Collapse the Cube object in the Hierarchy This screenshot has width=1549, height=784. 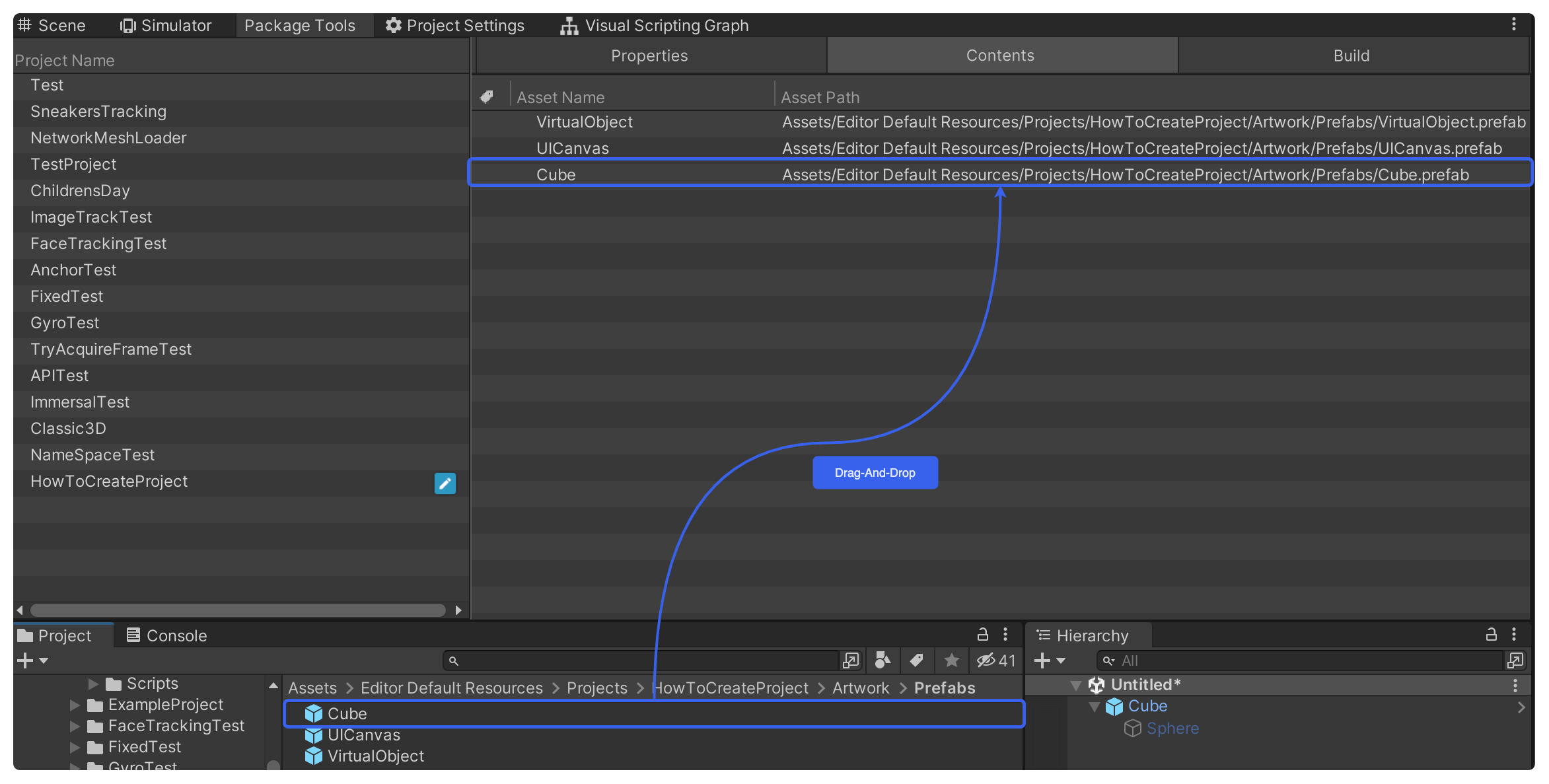click(1095, 707)
